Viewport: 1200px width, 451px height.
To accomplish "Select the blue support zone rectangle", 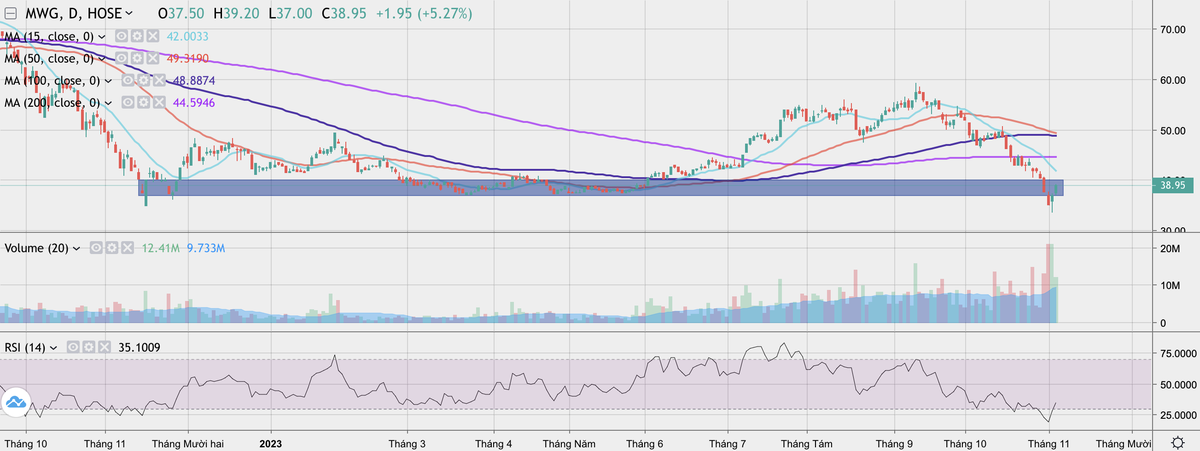I will pos(600,188).
